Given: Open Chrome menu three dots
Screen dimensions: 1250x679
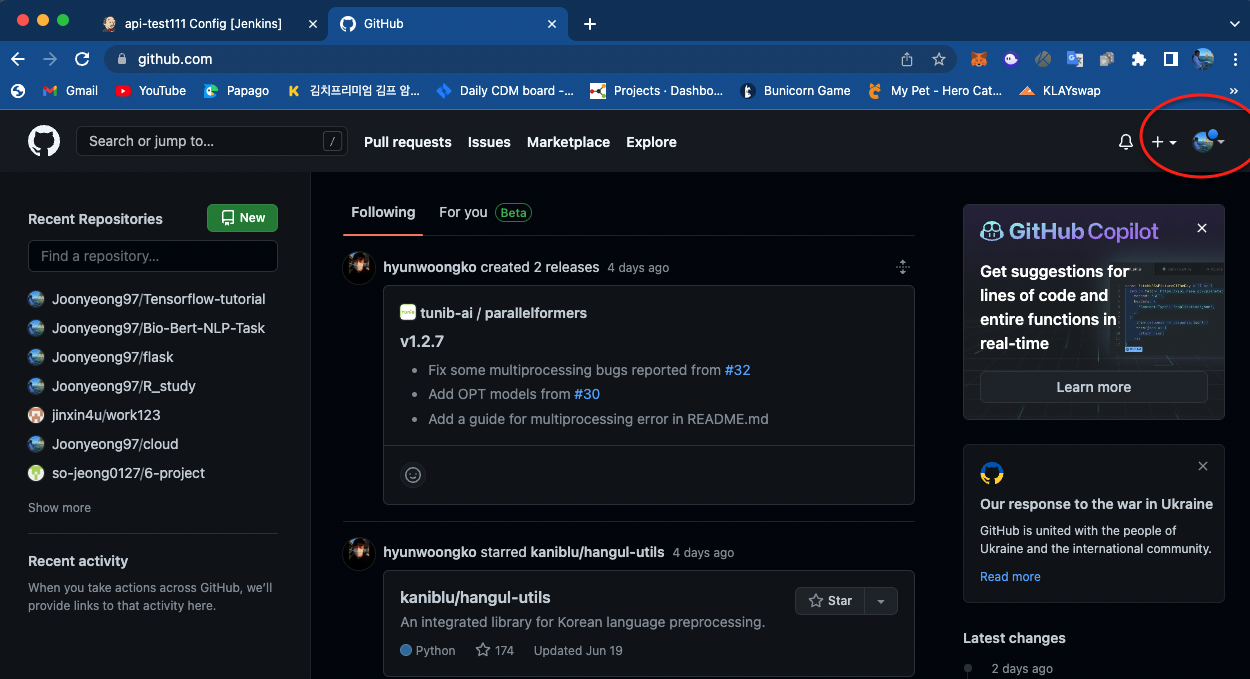Looking at the screenshot, I should (x=1234, y=59).
